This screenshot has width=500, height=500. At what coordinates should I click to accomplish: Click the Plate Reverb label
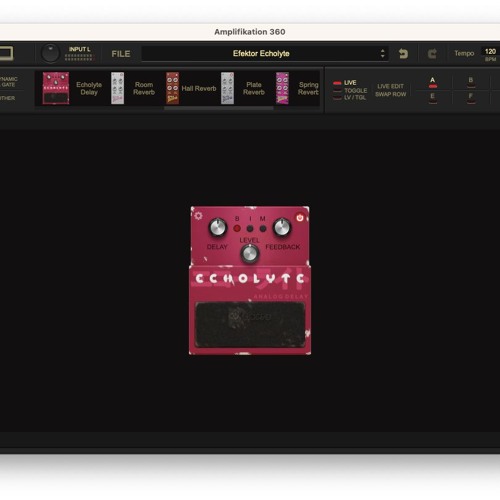coord(254,88)
